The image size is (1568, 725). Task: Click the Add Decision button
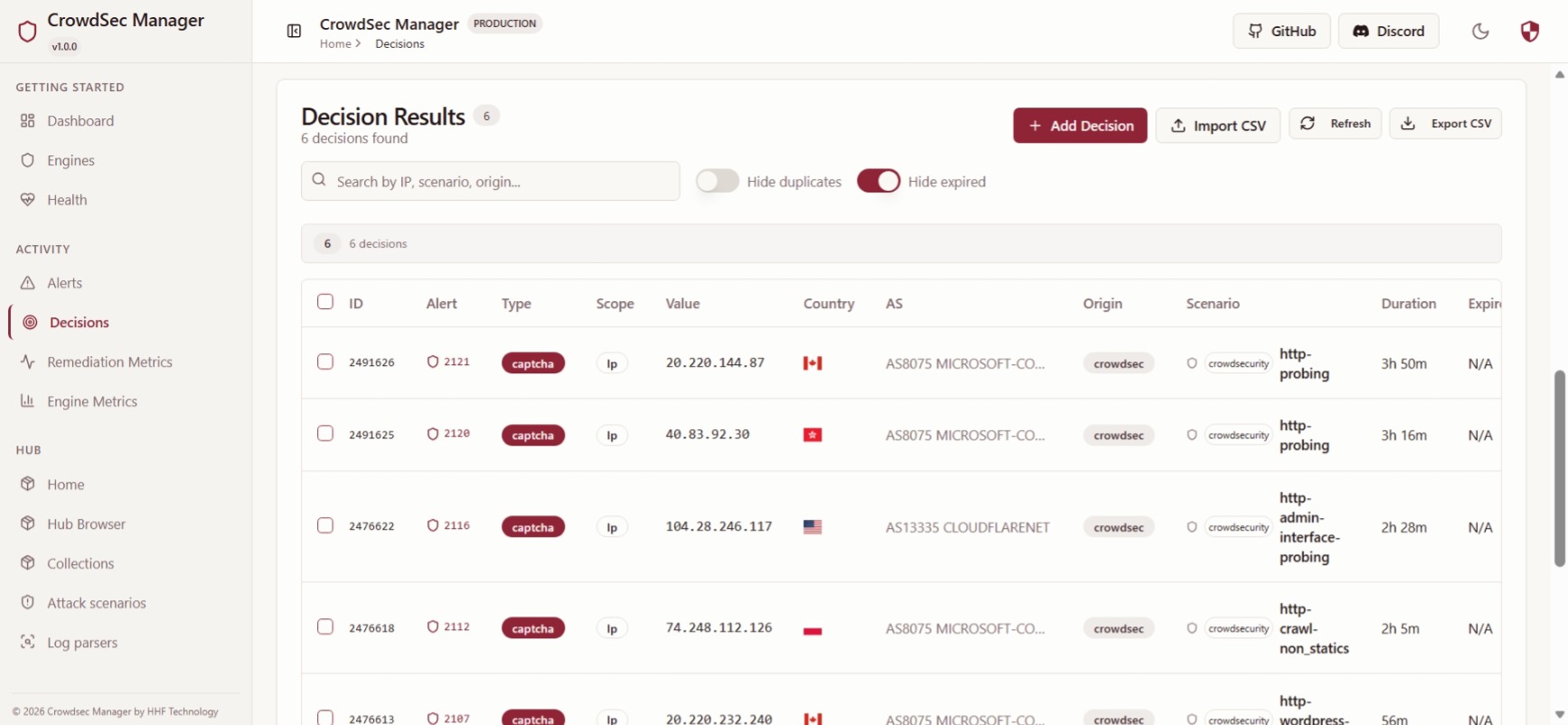click(1080, 126)
